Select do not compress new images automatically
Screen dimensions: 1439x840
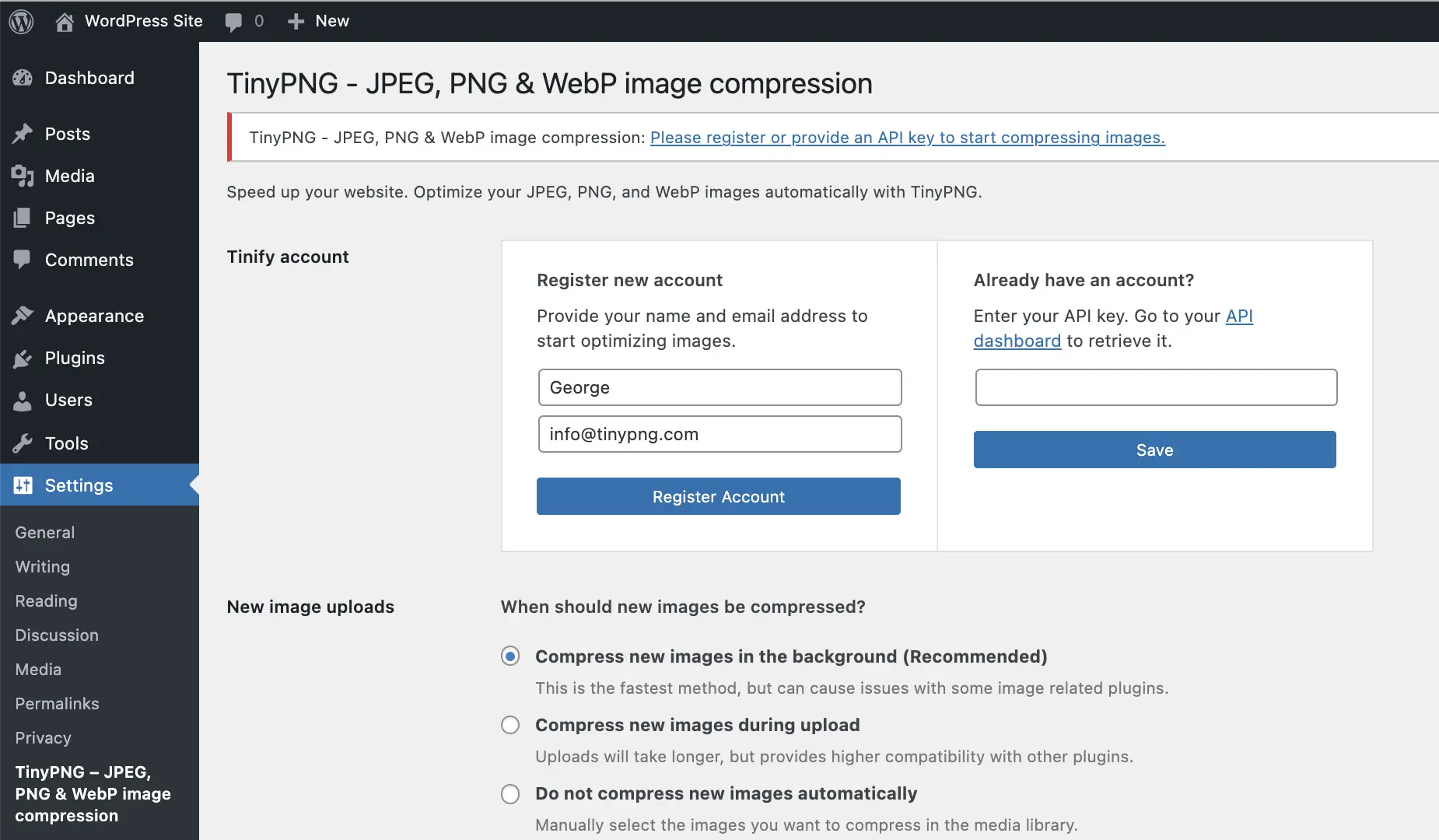pyautogui.click(x=509, y=793)
